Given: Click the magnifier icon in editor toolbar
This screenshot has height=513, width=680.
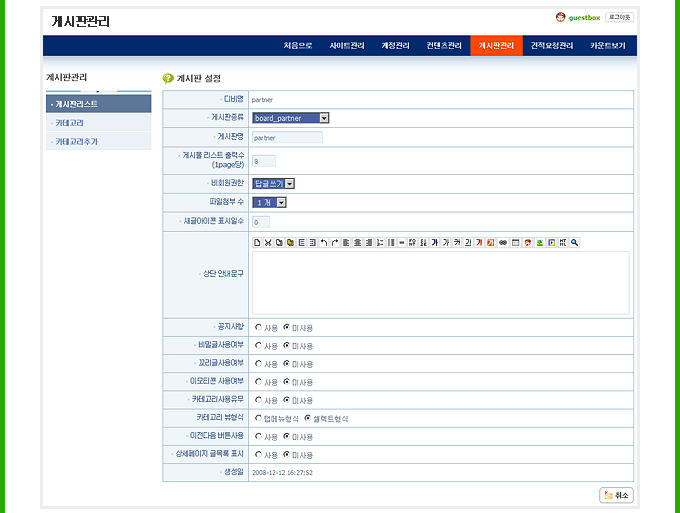Looking at the screenshot, I should [575, 242].
